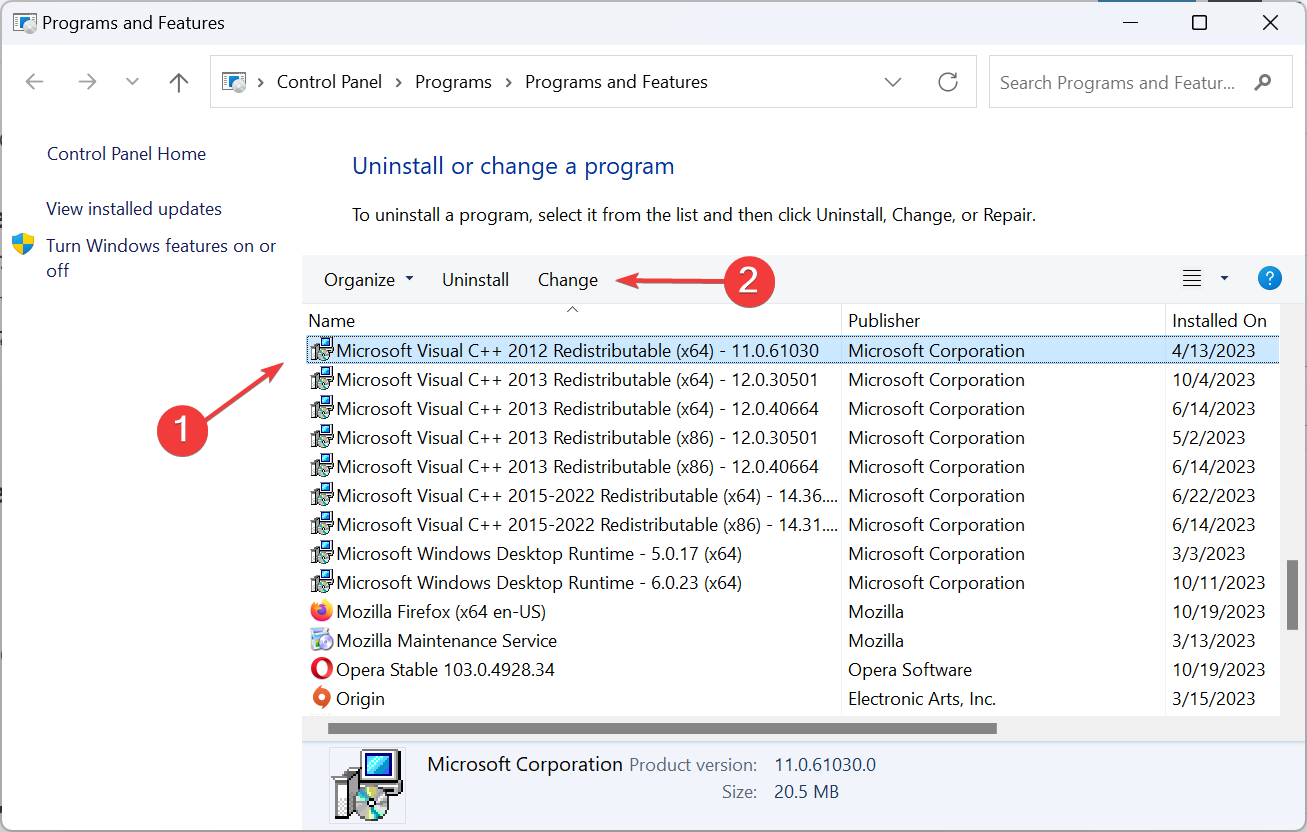Click the Uninstall button
This screenshot has width=1307, height=832.
pos(475,280)
